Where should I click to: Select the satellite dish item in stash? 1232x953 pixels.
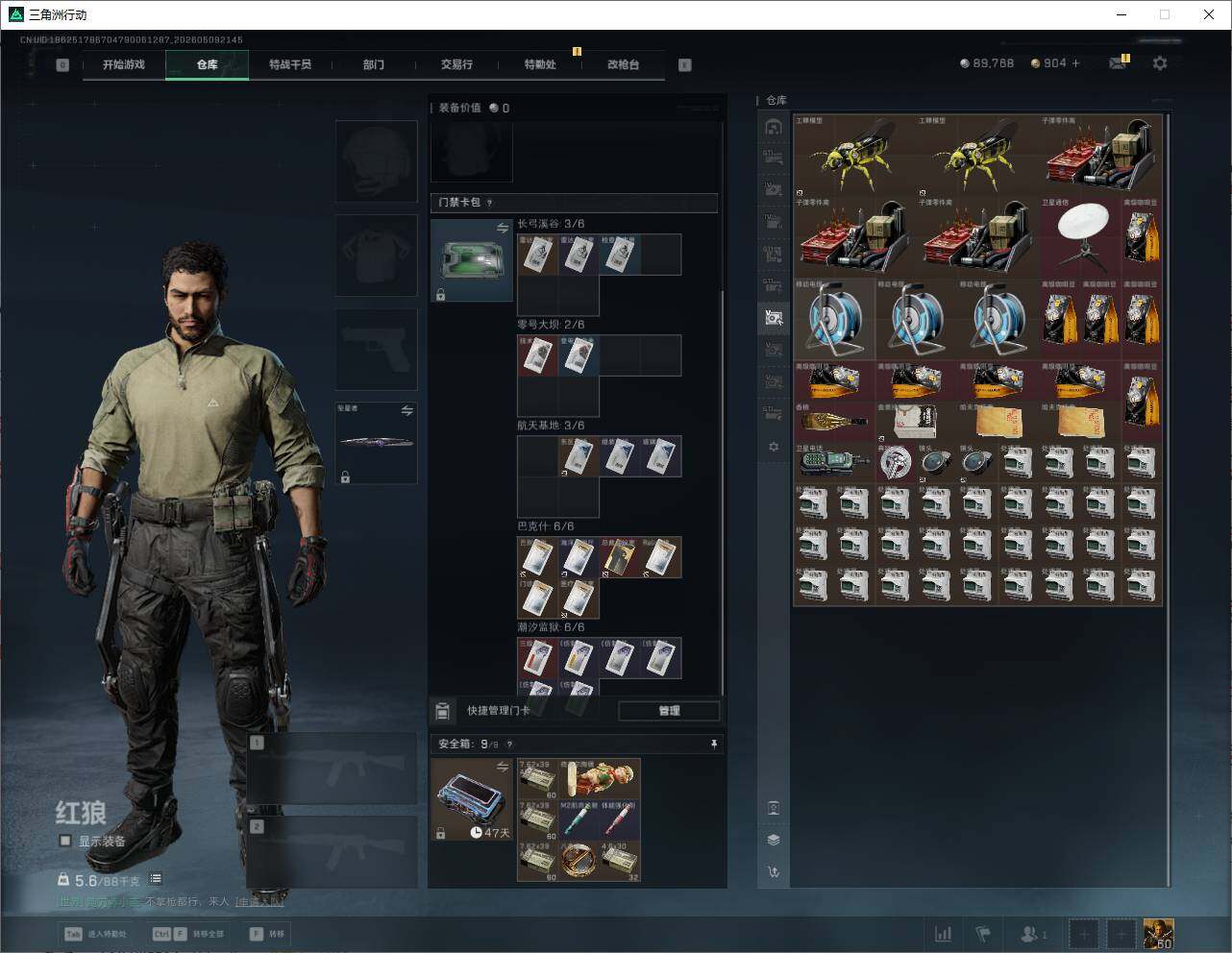point(1080,236)
